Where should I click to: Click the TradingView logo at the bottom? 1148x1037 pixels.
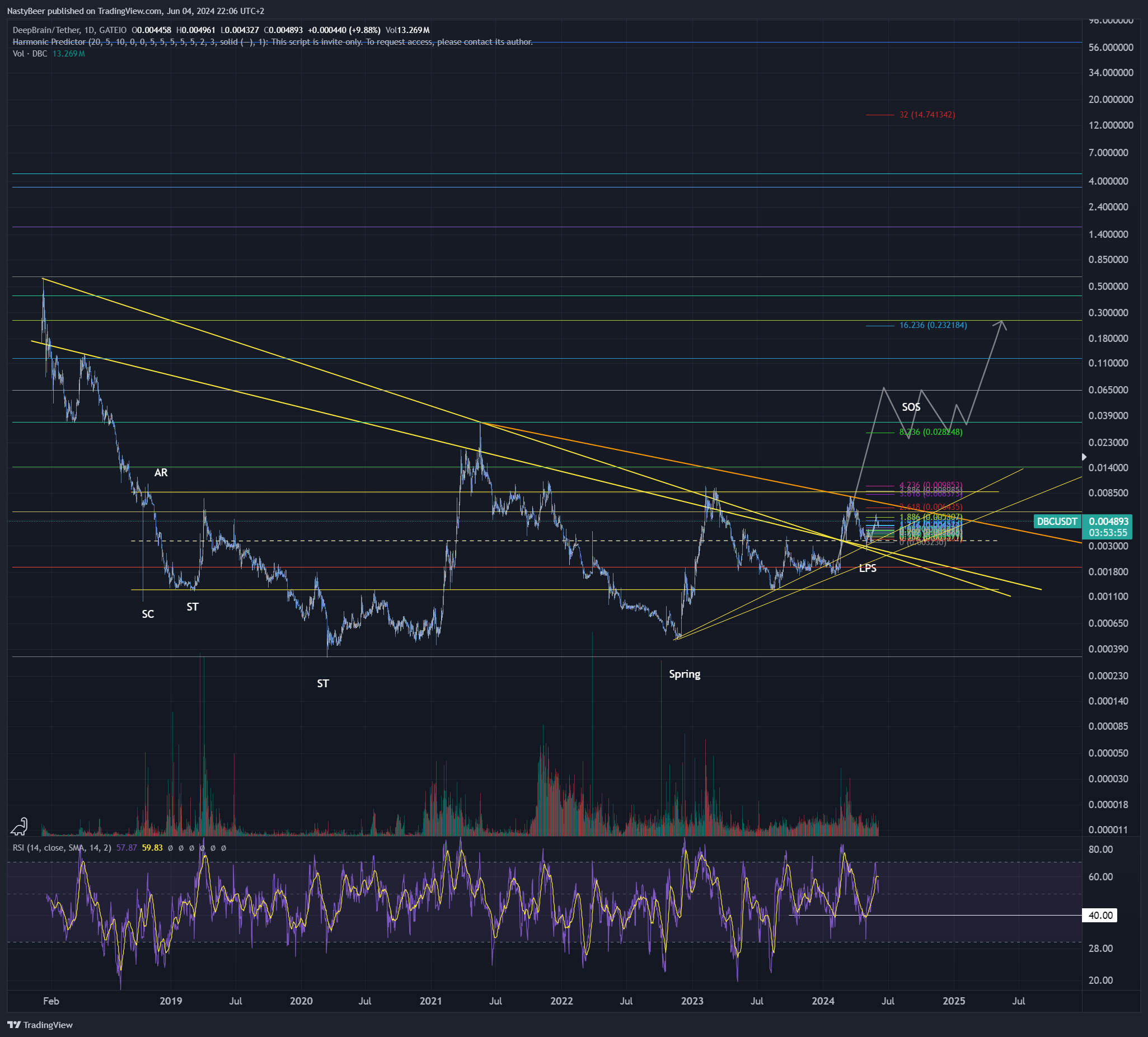click(40, 1025)
